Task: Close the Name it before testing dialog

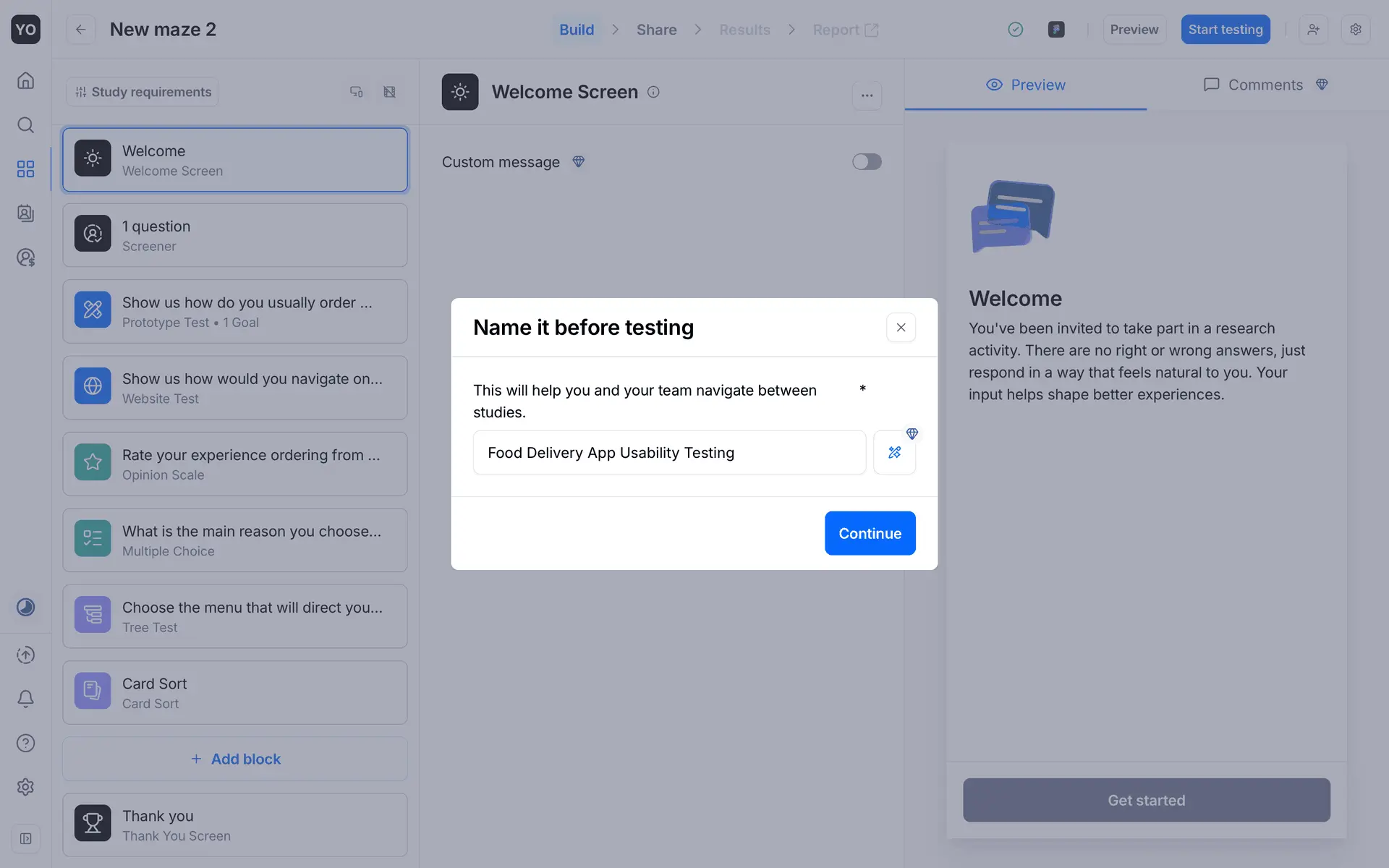Action: point(901,328)
